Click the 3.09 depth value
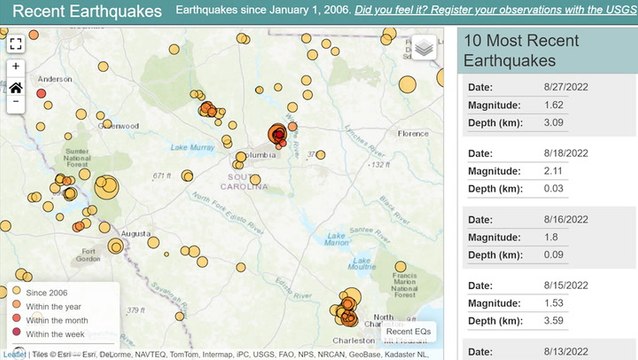638x360 pixels. click(554, 122)
